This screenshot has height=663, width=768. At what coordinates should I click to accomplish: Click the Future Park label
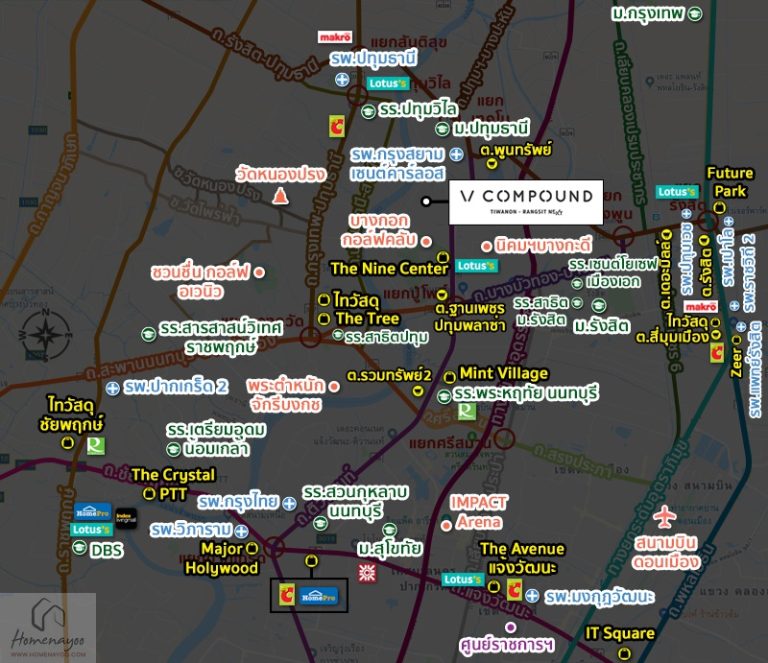pos(730,182)
